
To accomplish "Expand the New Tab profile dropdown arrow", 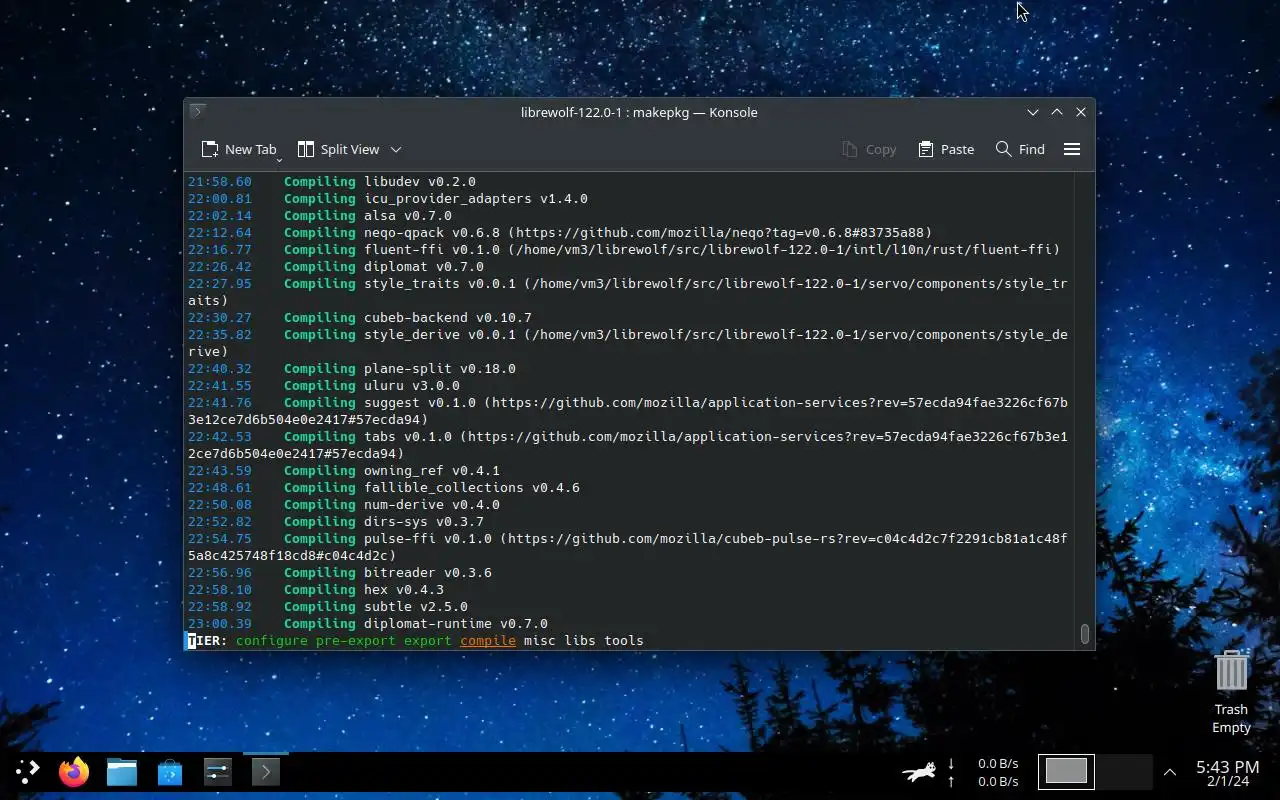I will pos(279,159).
